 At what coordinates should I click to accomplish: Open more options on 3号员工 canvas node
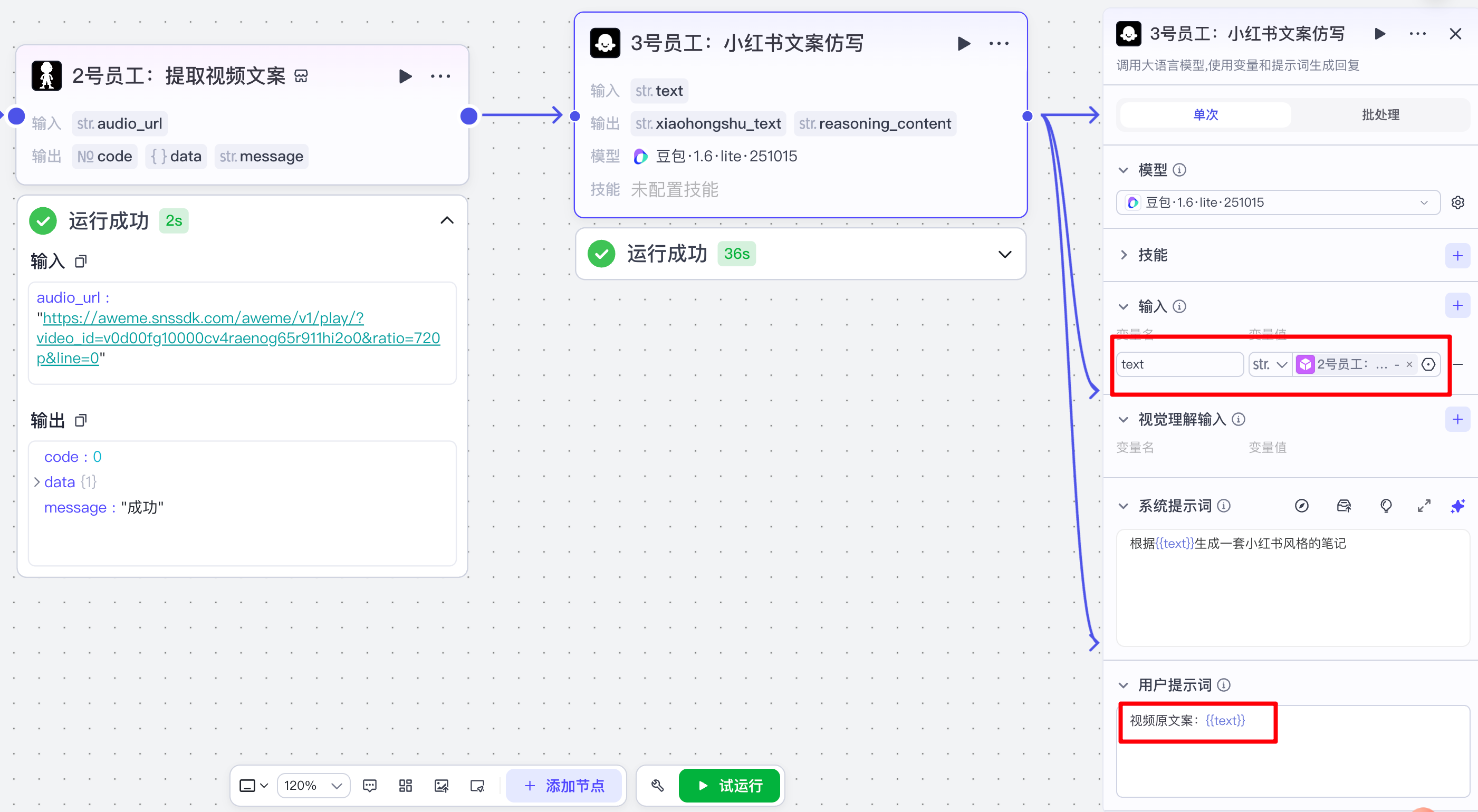pos(999,44)
